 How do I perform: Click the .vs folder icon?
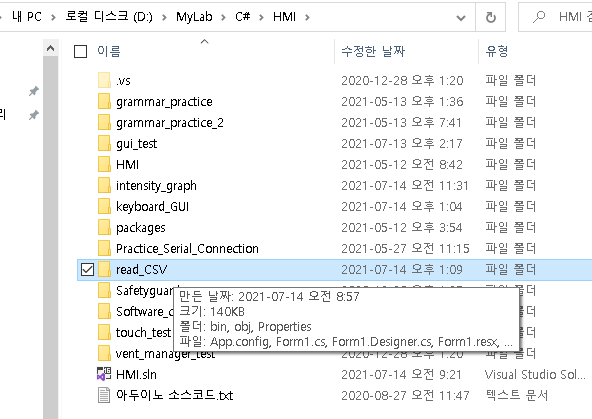104,80
